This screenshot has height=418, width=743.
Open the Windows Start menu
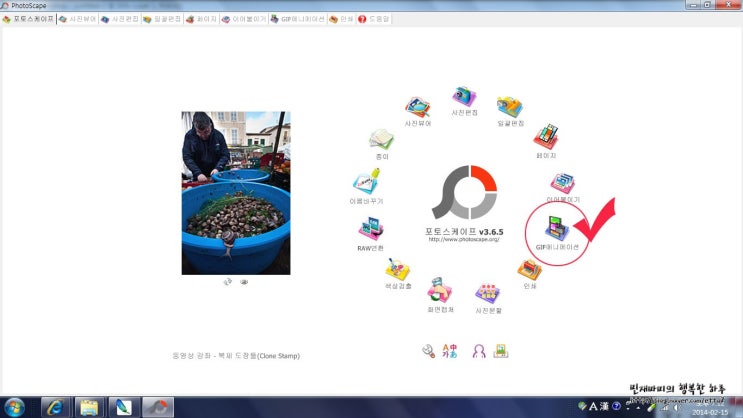tap(14, 408)
